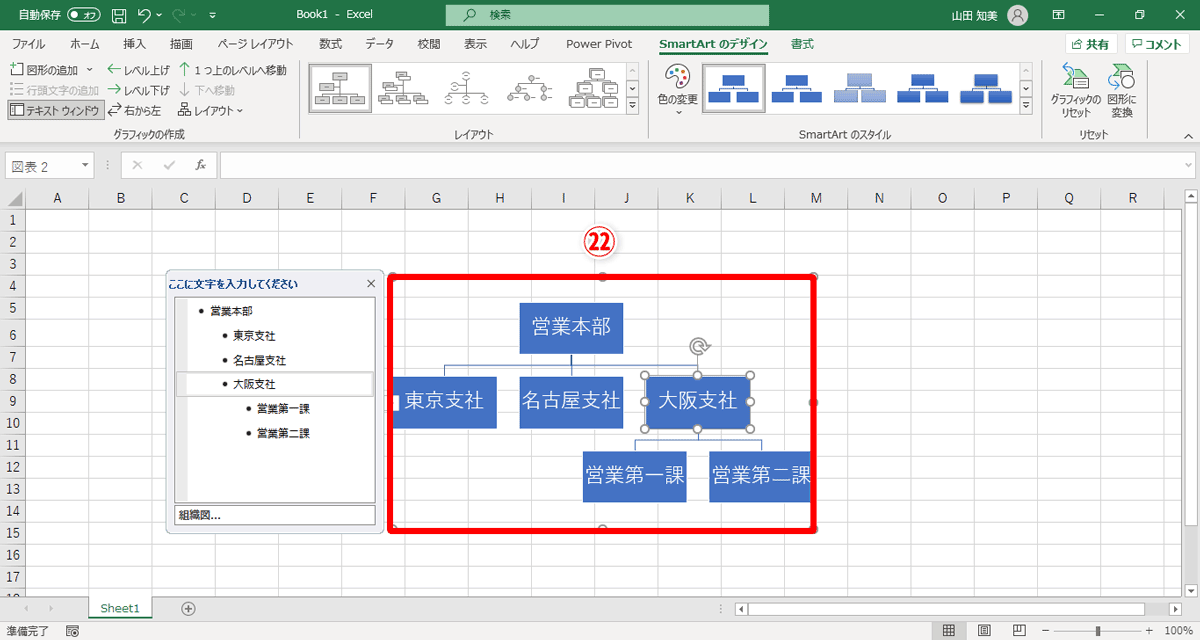Expand the formula bar chevron
1200x640 pixels.
click(x=1188, y=166)
